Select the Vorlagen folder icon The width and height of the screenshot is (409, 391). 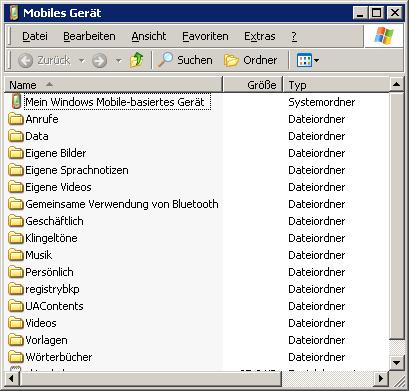pyautogui.click(x=16, y=340)
